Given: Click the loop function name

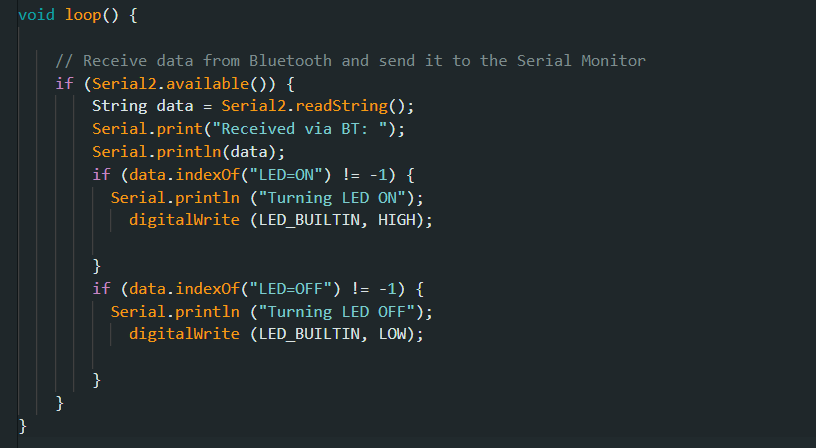Looking at the screenshot, I should coord(83,16).
